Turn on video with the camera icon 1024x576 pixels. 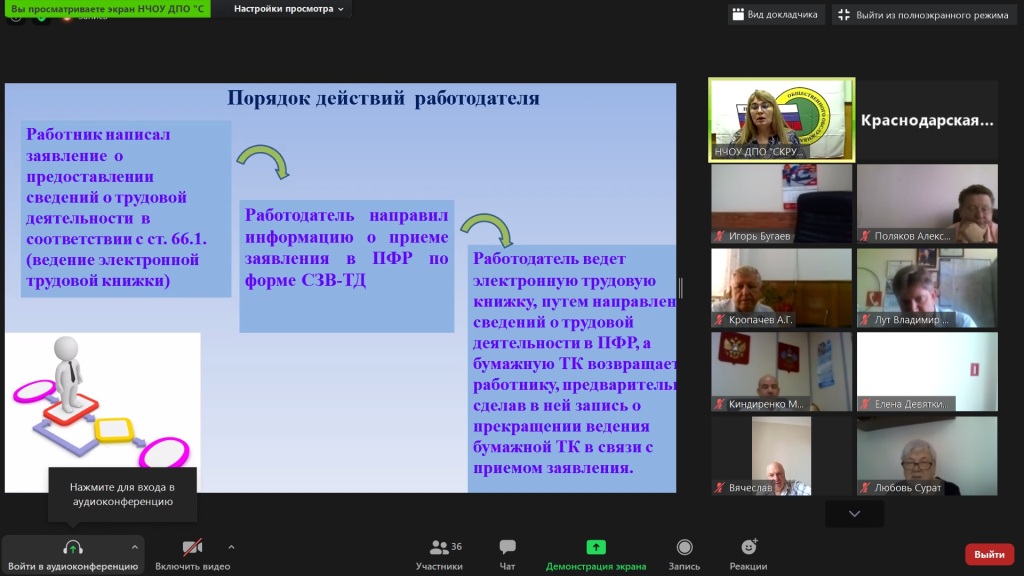192,548
